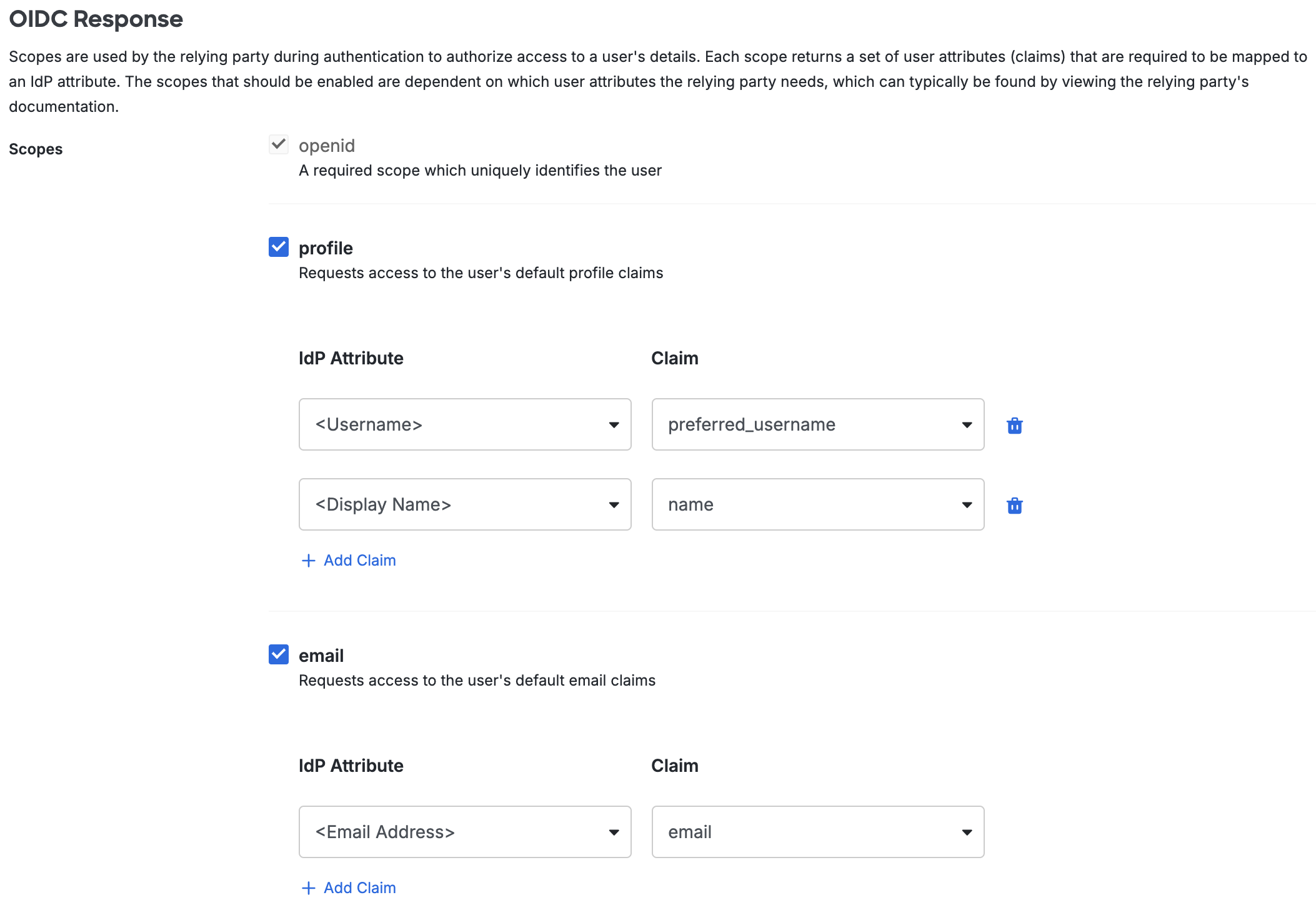Open the email claim dropdown
This screenshot has height=905, width=1316.
click(818, 832)
